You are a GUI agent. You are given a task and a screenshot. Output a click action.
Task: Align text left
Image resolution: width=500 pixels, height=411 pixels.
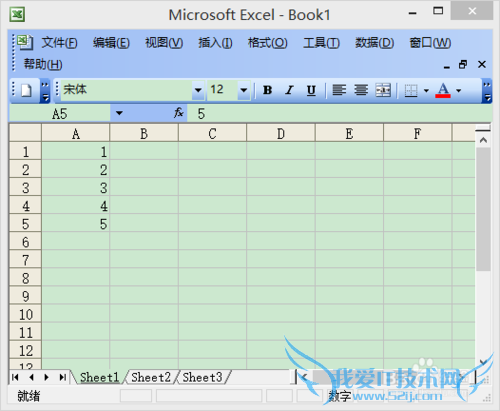[x=339, y=90]
